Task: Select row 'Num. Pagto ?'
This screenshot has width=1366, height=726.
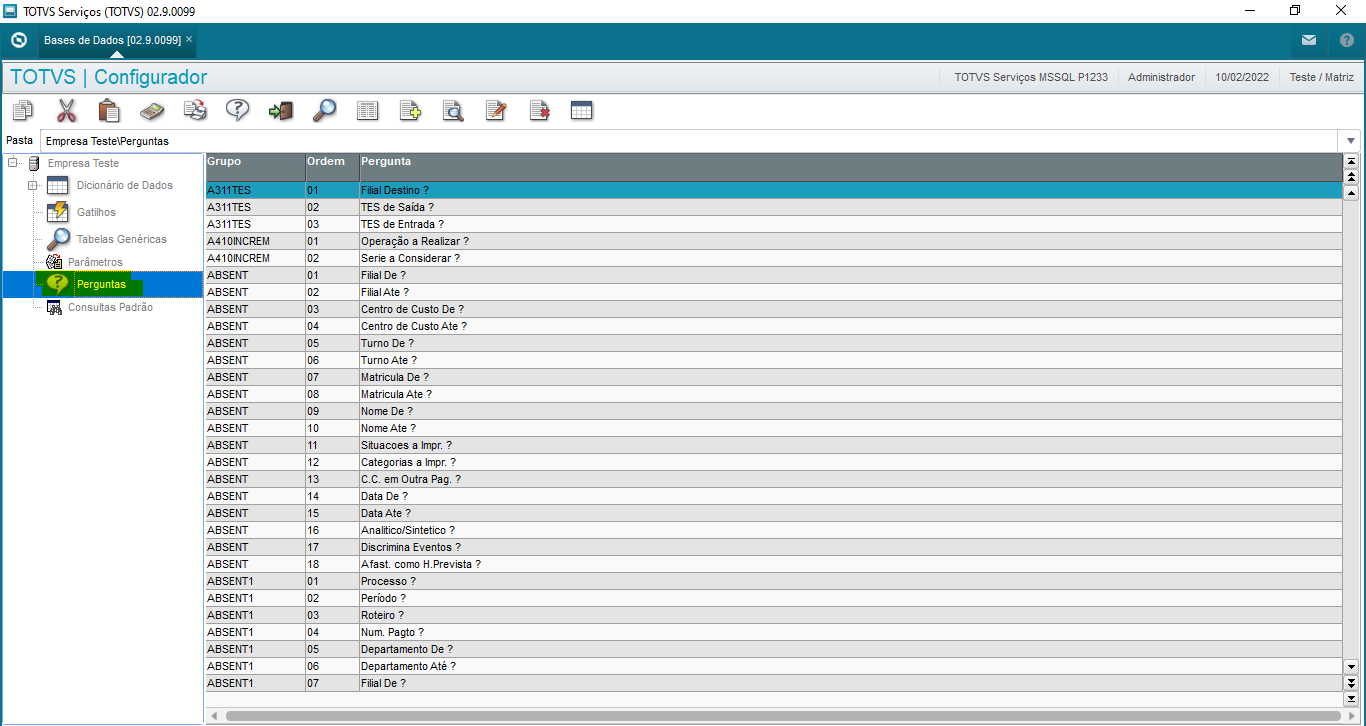Action: pos(773,632)
